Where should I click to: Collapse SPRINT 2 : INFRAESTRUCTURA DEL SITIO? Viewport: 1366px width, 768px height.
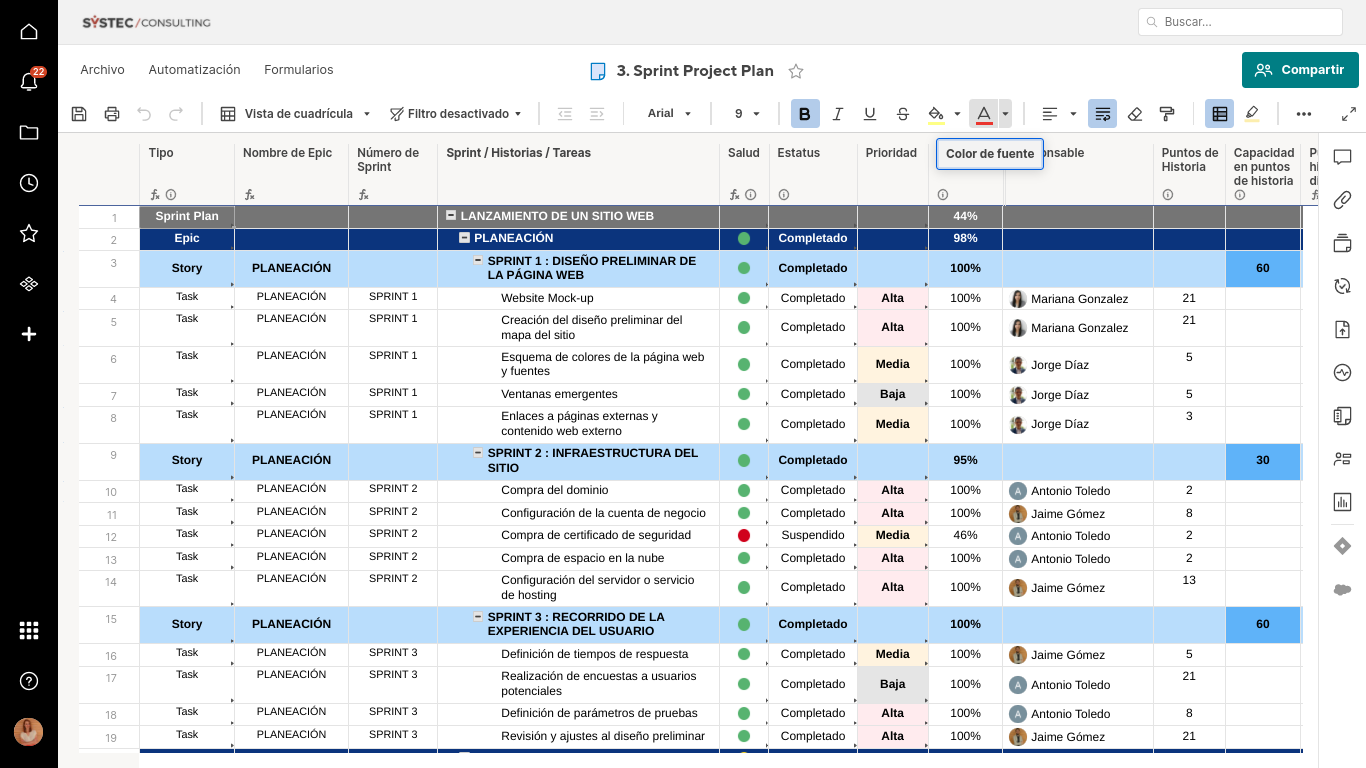pos(478,453)
